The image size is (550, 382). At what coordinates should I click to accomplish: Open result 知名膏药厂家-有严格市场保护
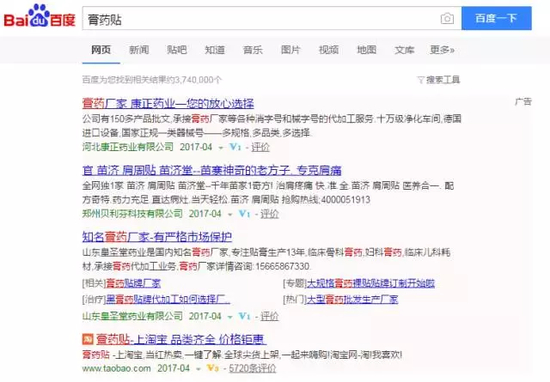(157, 237)
